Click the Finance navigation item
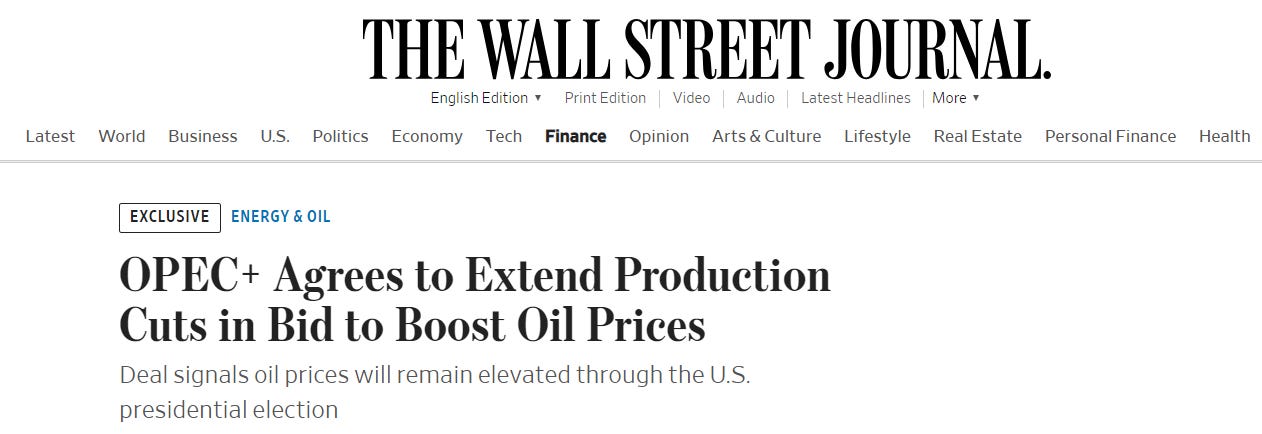This screenshot has width=1262, height=434. click(575, 136)
